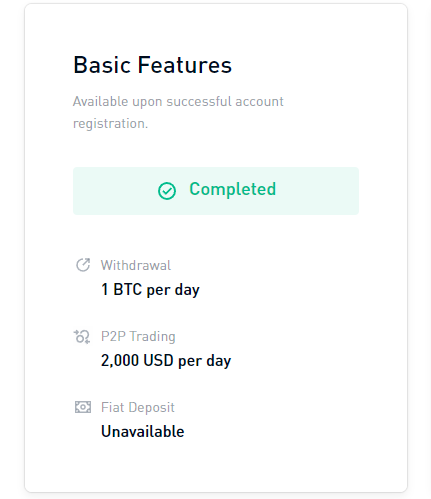
Task: Select the 1 BTC per day limit
Action: point(150,289)
